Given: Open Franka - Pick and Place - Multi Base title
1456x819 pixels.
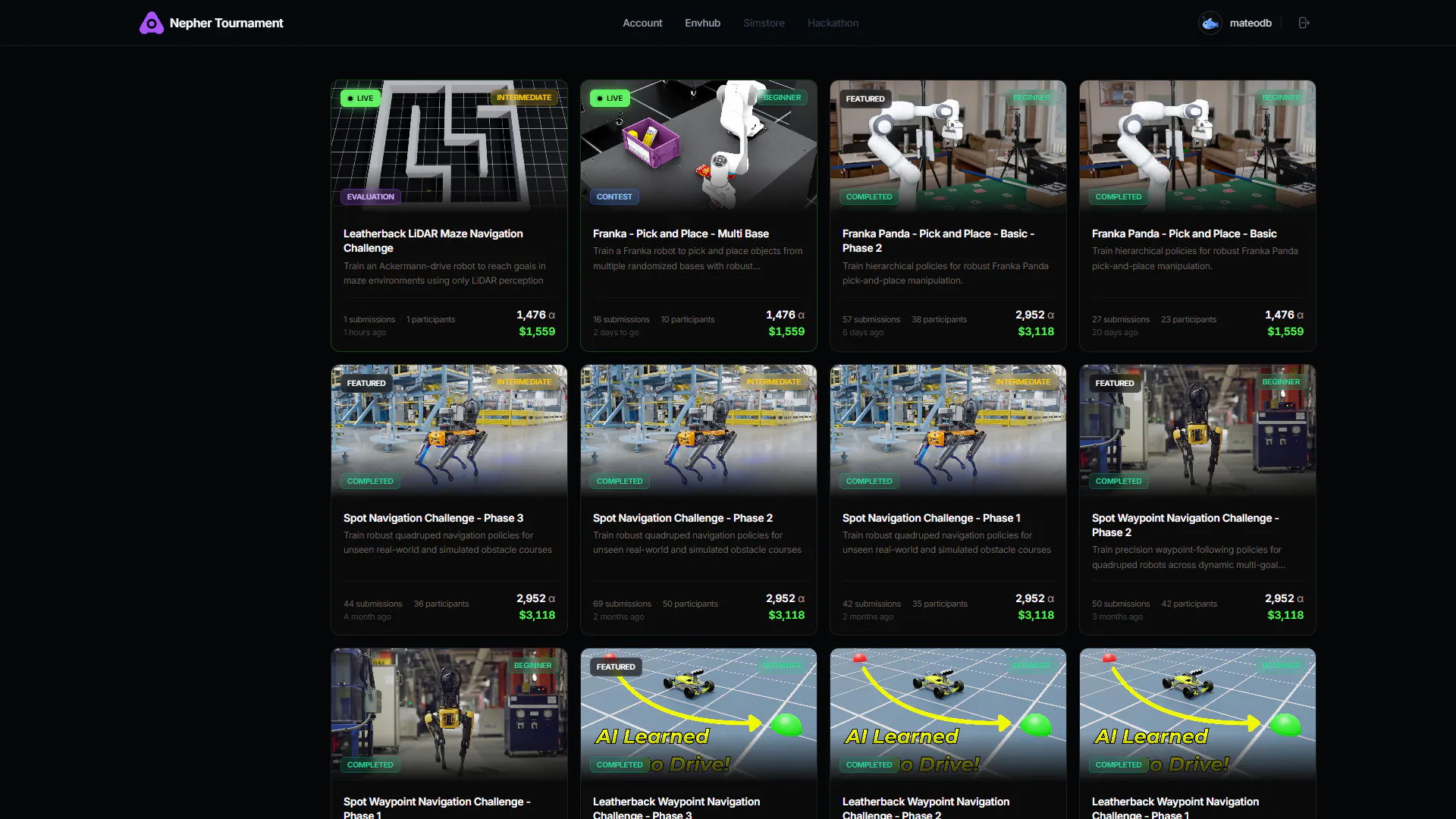Looking at the screenshot, I should point(680,234).
